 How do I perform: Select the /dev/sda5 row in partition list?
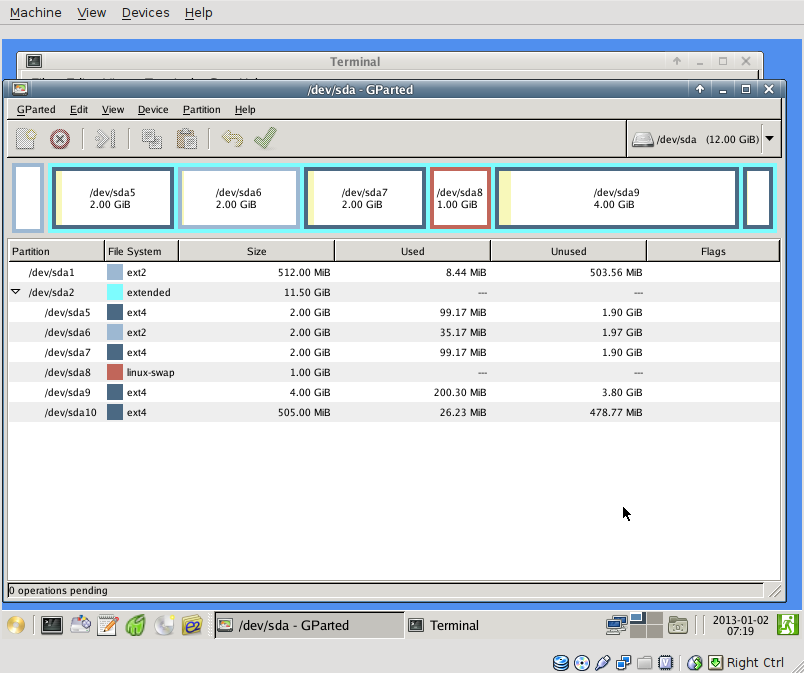[x=394, y=312]
